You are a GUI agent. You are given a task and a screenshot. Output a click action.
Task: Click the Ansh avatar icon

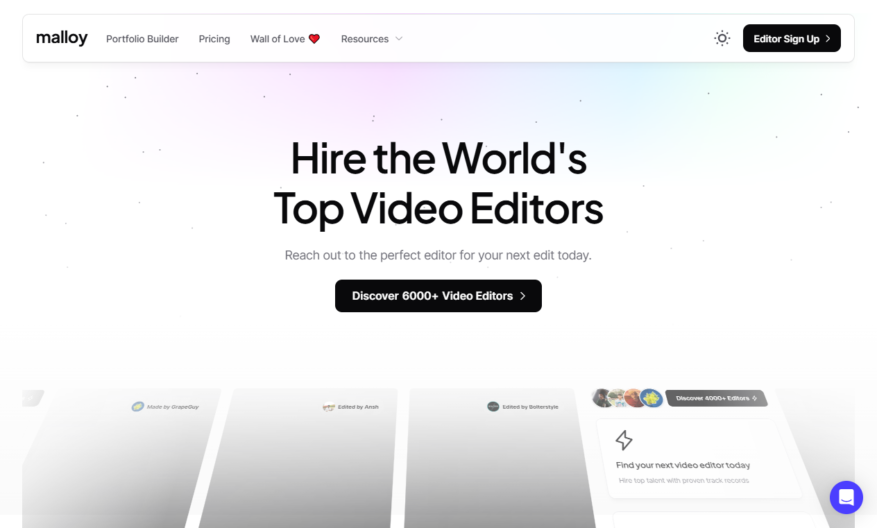[329, 407]
